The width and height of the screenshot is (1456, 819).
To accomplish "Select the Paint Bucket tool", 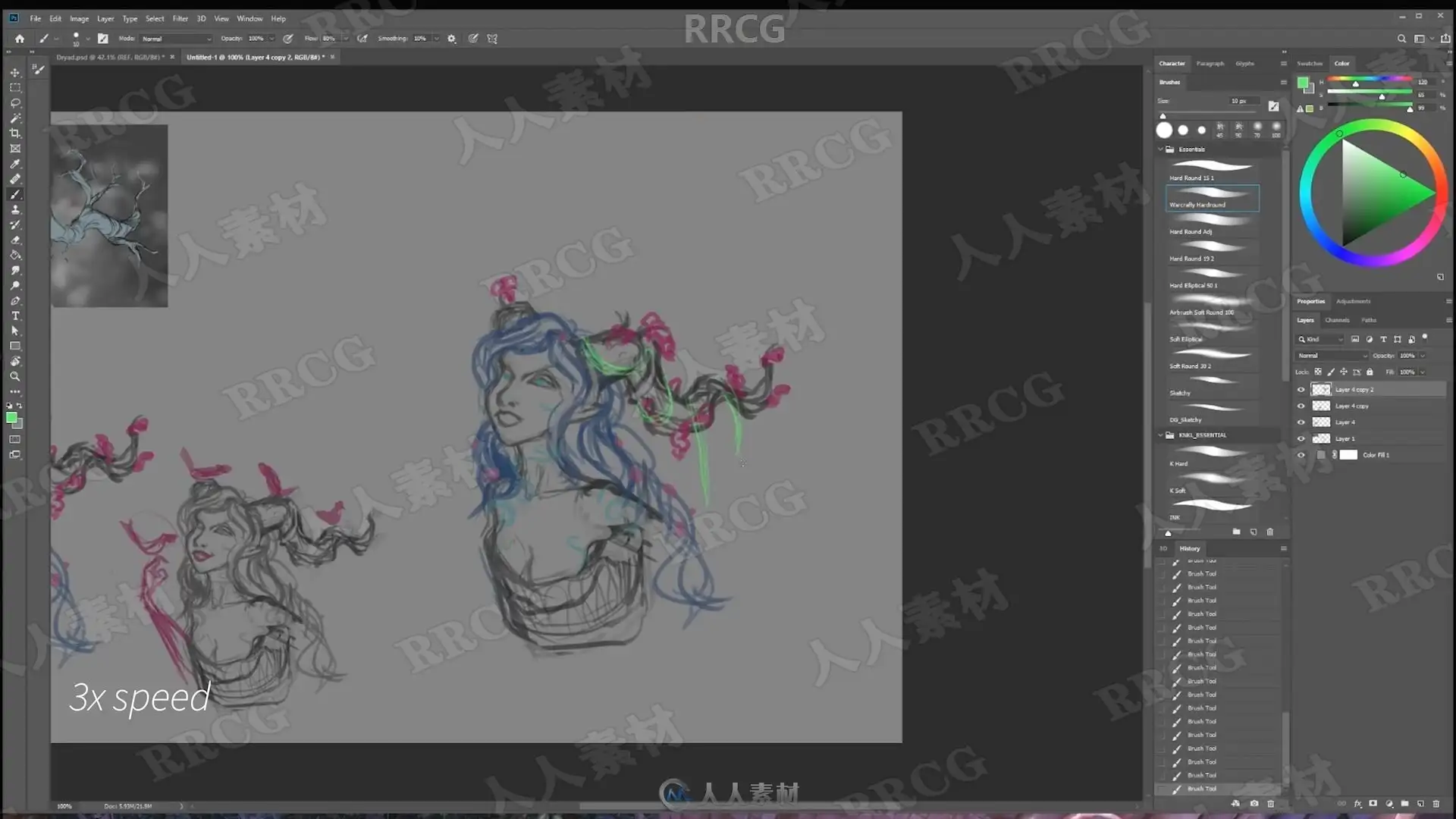I will [x=15, y=255].
